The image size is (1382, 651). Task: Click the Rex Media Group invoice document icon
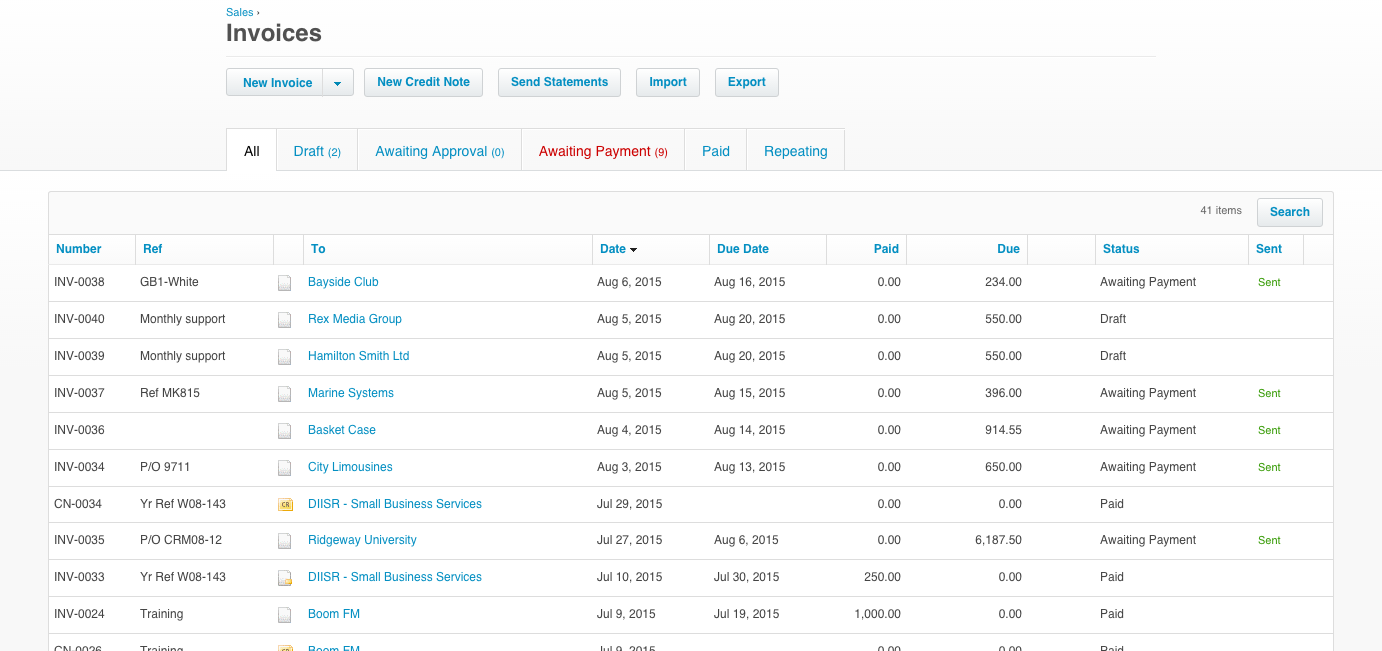coord(285,320)
